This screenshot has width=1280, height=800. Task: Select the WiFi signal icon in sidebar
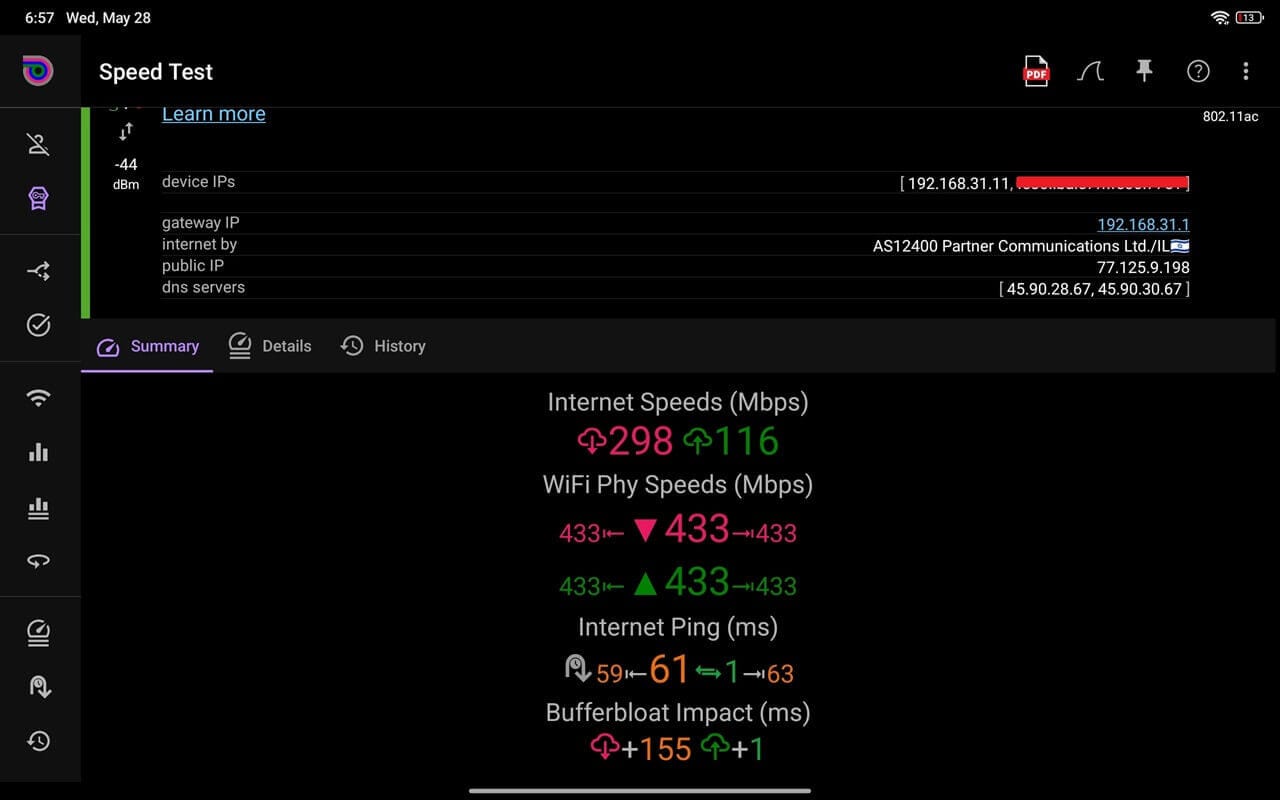[39, 398]
